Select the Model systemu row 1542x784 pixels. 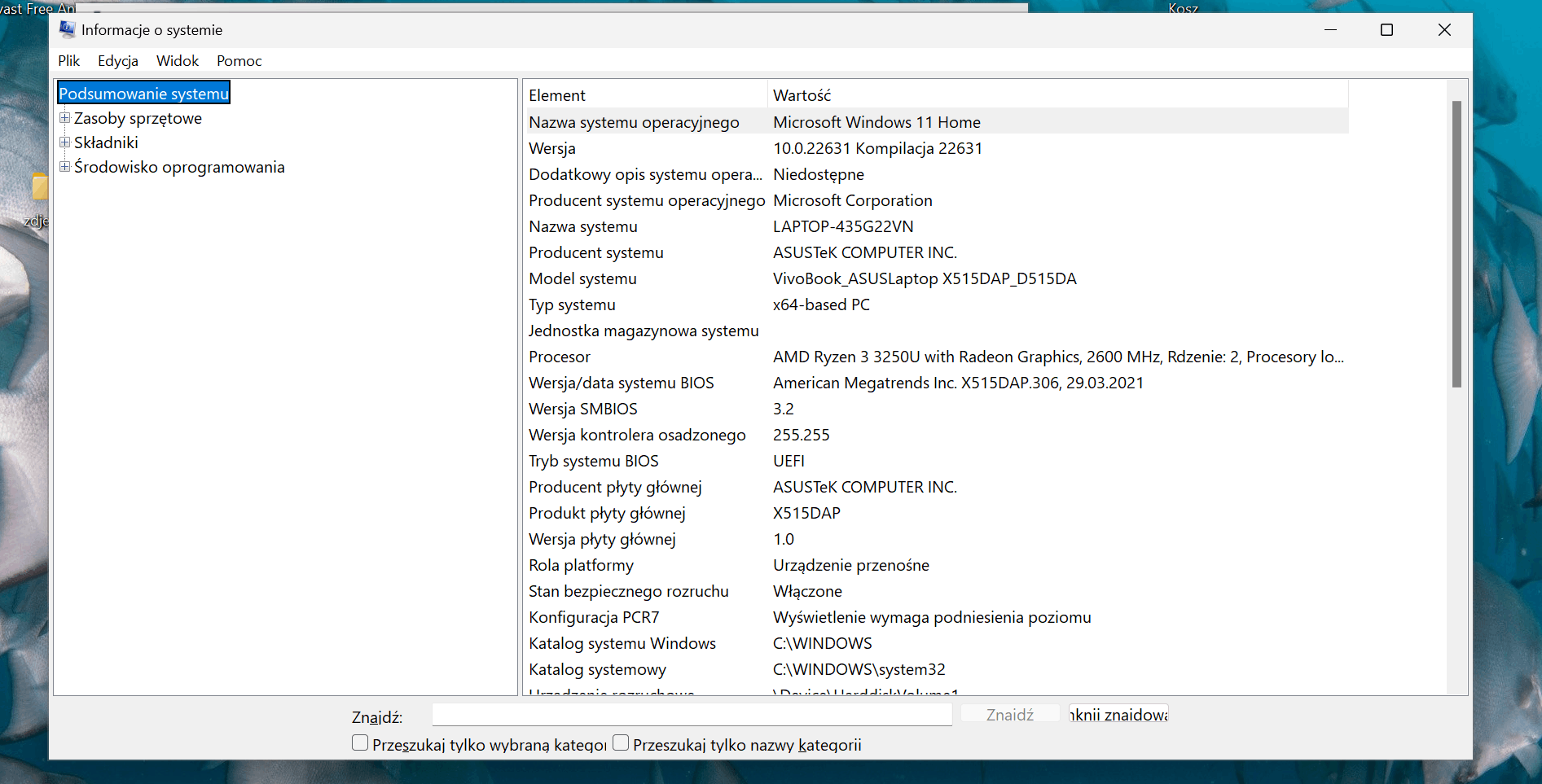point(937,278)
